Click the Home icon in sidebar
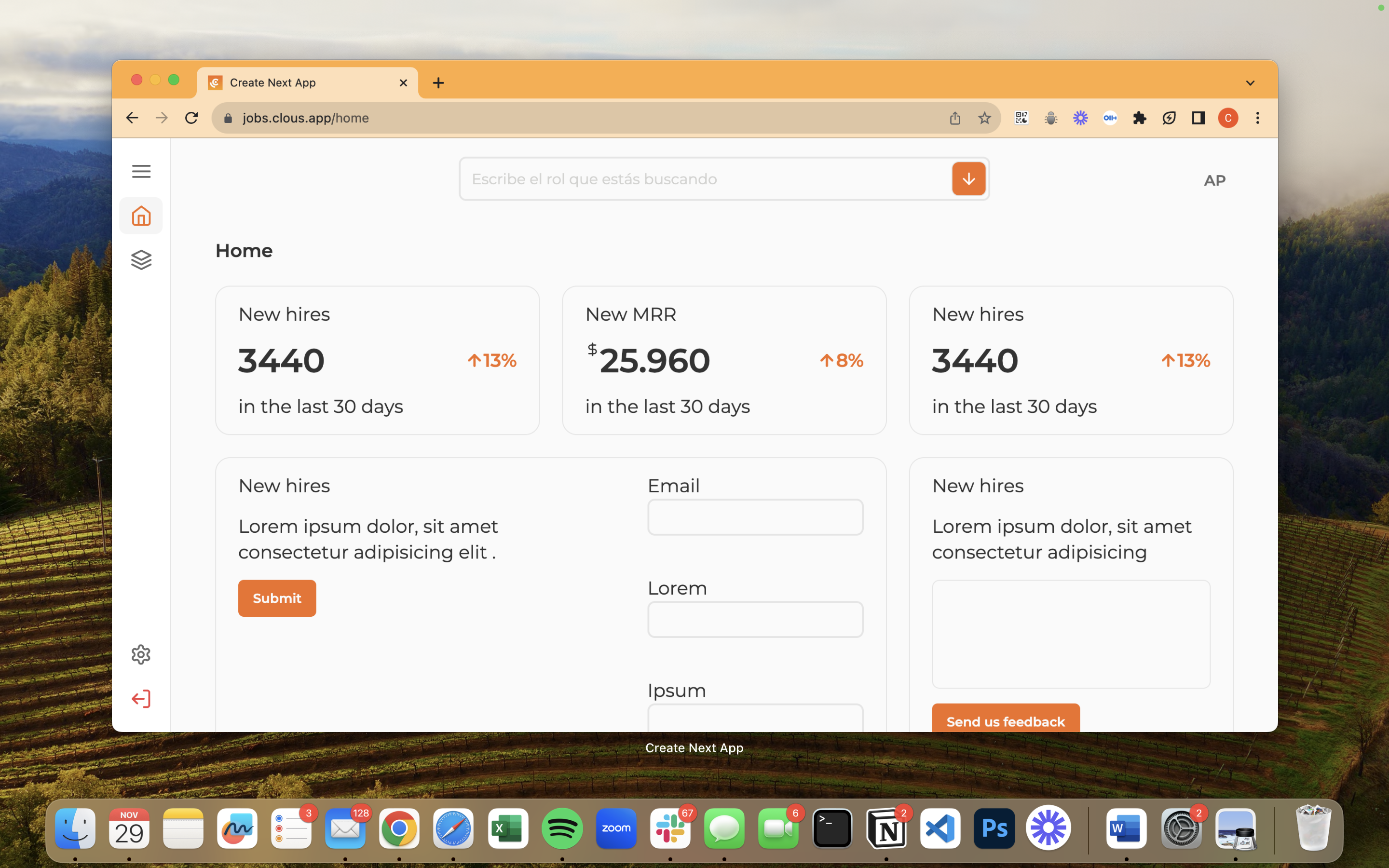The height and width of the screenshot is (868, 1389). [x=141, y=216]
